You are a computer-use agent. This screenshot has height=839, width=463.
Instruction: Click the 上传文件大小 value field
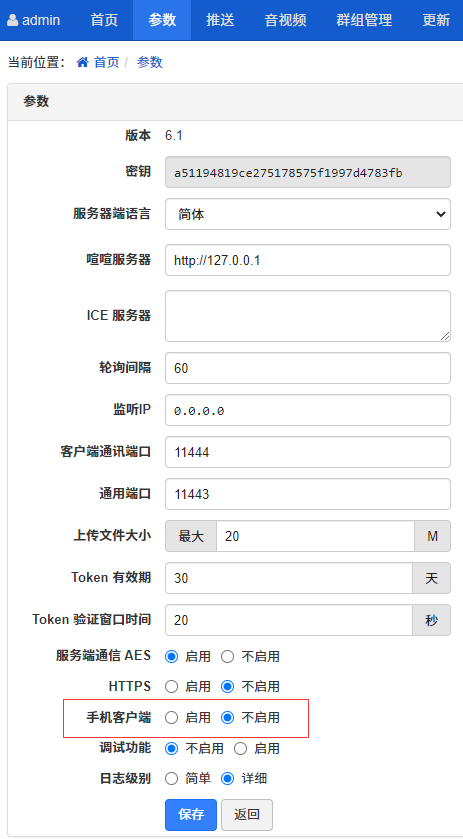pyautogui.click(x=315, y=536)
